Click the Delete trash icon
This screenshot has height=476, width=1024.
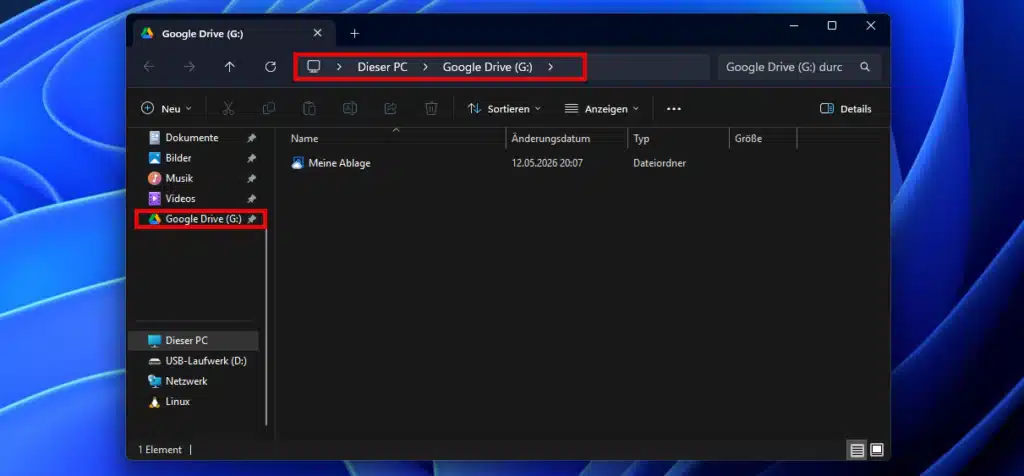[431, 108]
